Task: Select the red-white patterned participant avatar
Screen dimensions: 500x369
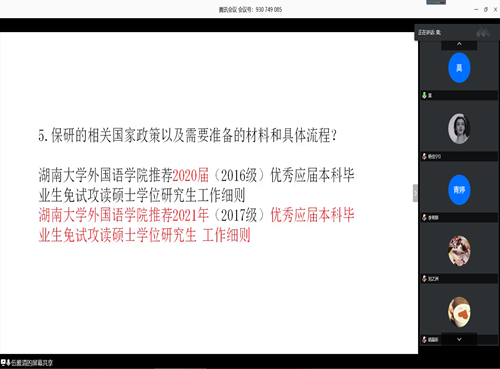Action: [459, 251]
